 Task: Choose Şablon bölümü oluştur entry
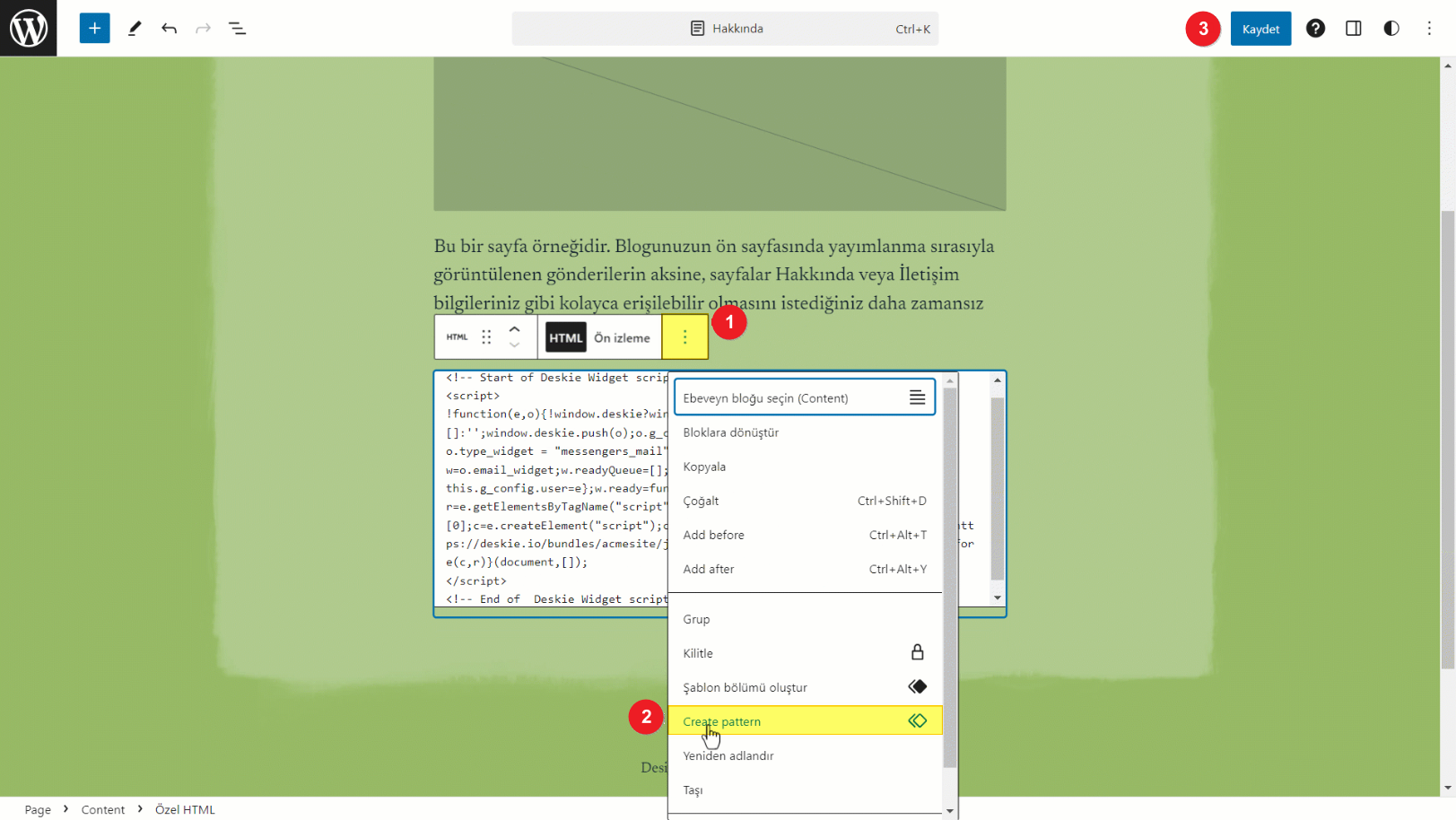[x=805, y=687]
